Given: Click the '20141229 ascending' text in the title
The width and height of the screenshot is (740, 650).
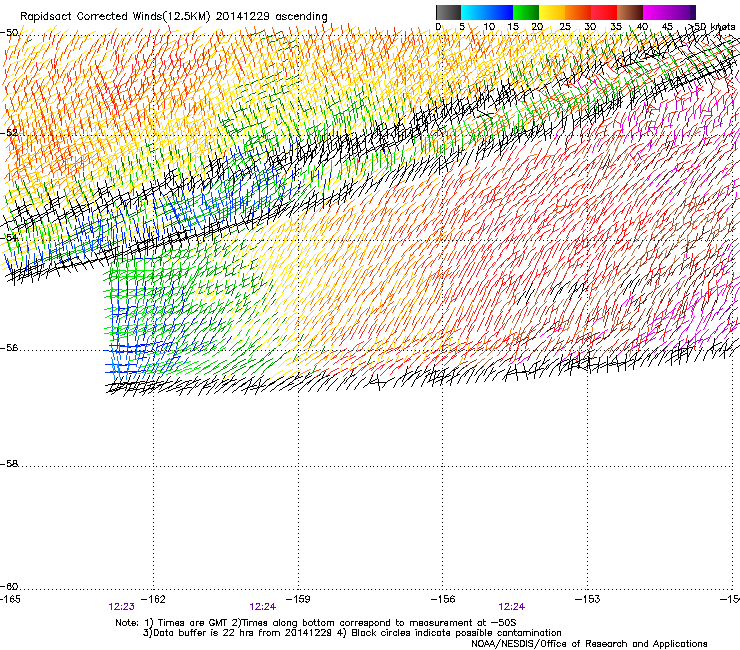Looking at the screenshot, I should [271, 17].
